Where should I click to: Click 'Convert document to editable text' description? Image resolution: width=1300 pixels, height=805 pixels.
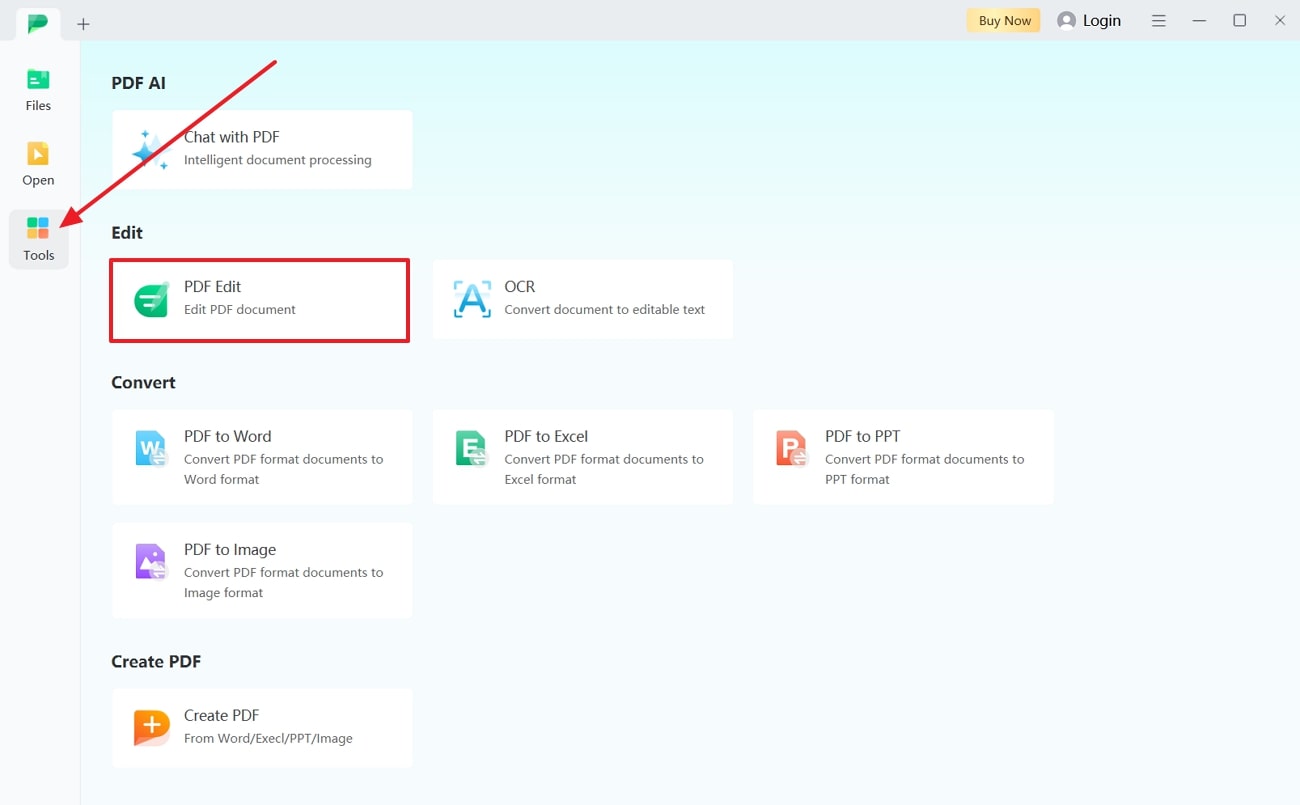pos(605,310)
